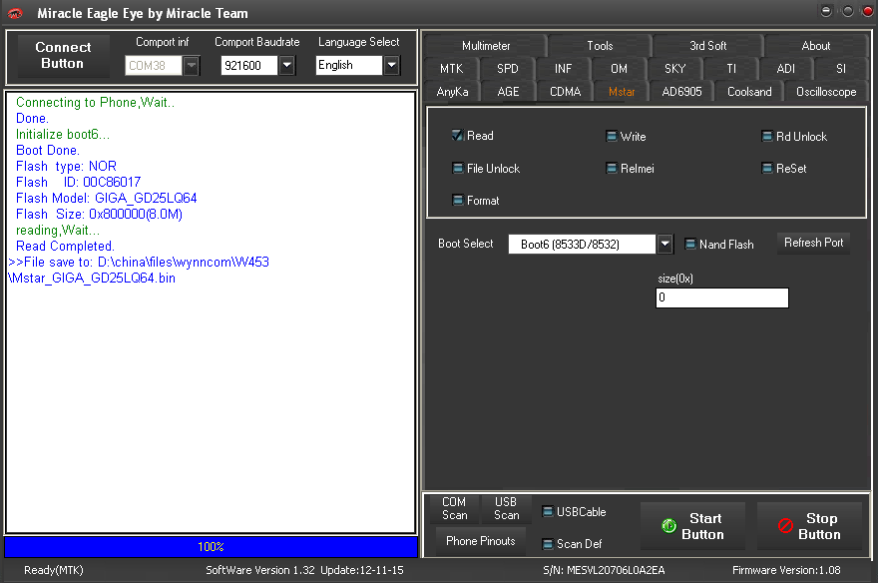Click the blue 100% progress bar
Screen dimensions: 878x583
211,547
